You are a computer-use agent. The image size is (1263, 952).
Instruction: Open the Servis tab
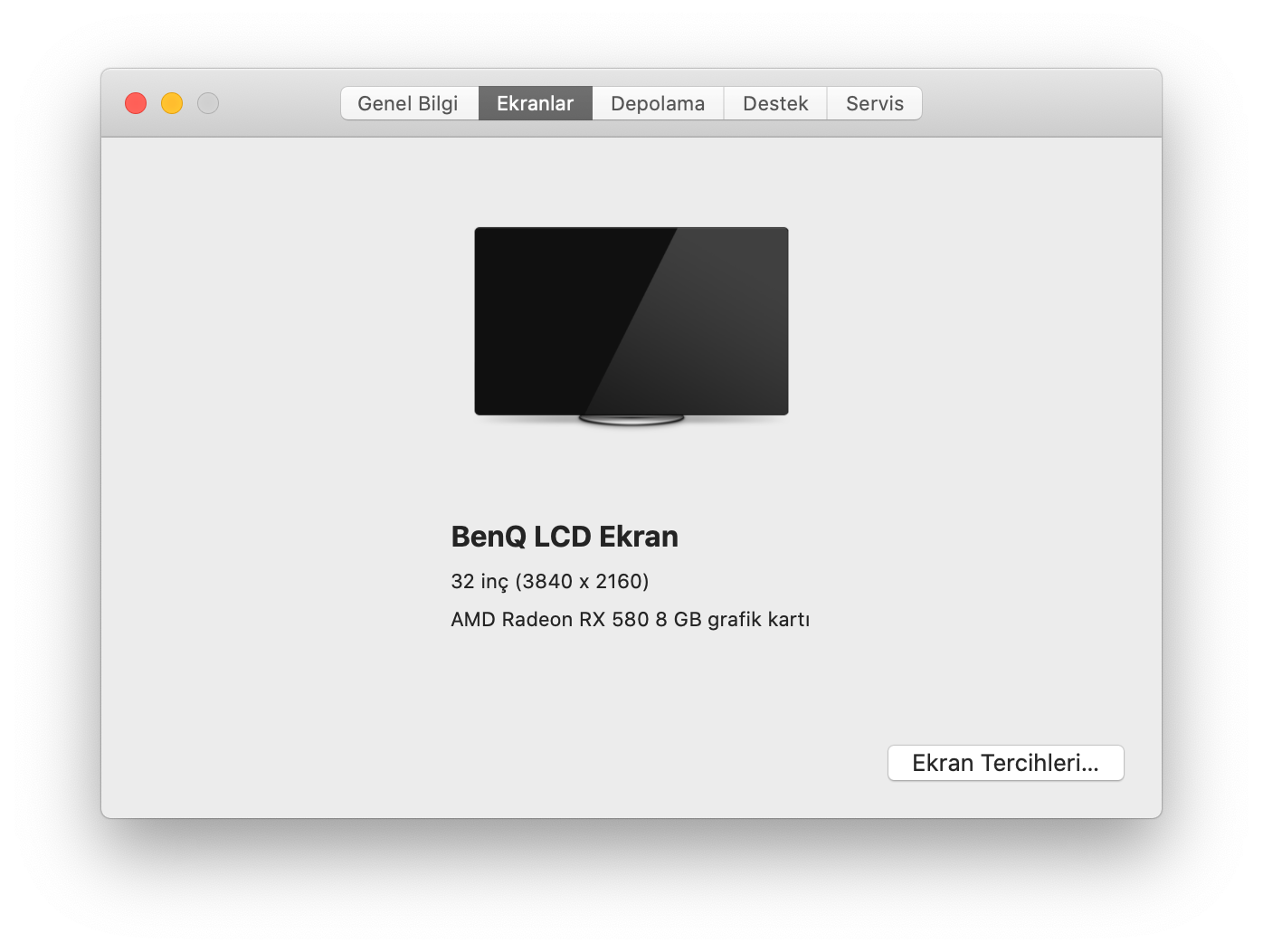coord(875,103)
